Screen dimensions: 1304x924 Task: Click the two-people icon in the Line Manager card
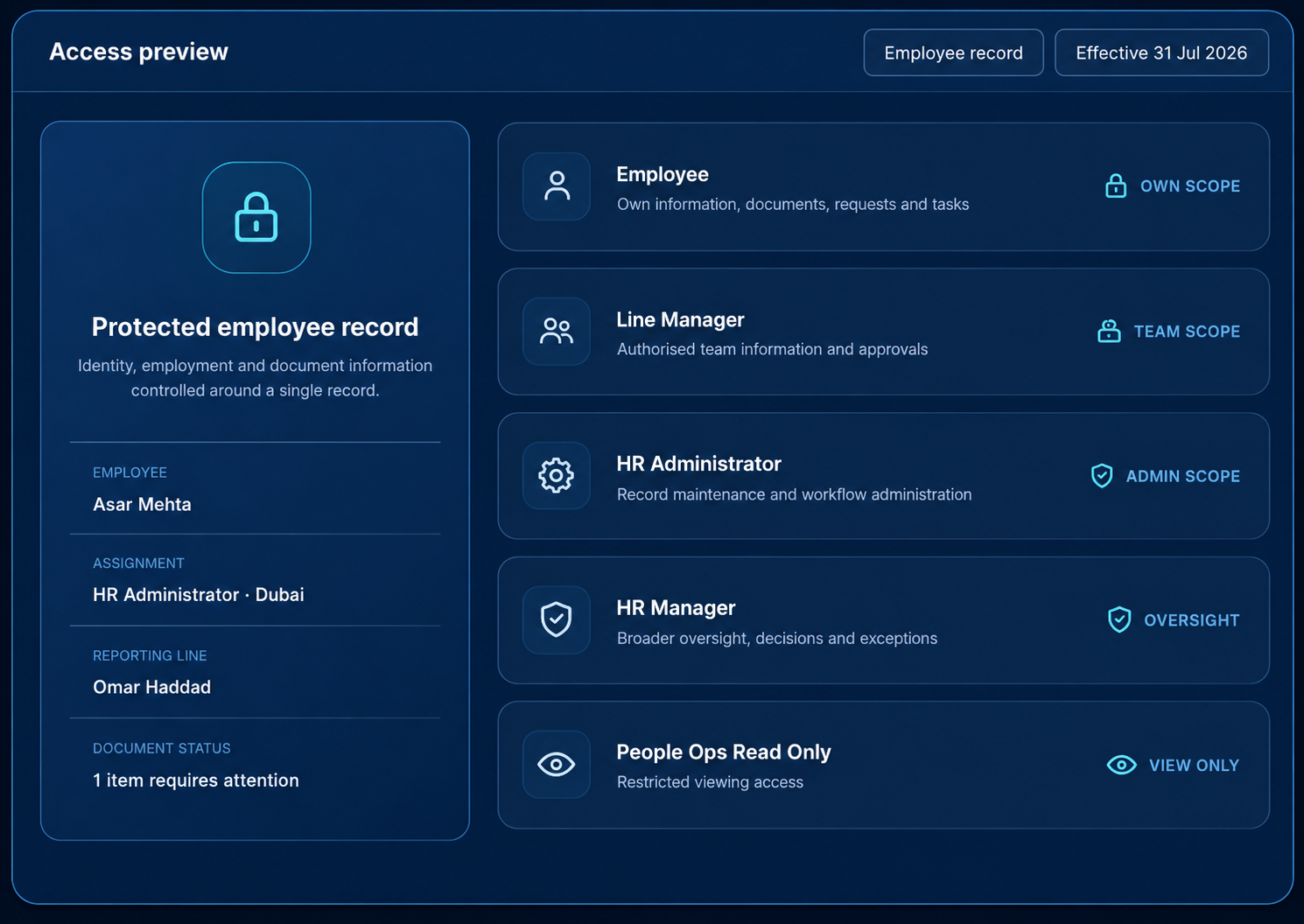pyautogui.click(x=557, y=331)
